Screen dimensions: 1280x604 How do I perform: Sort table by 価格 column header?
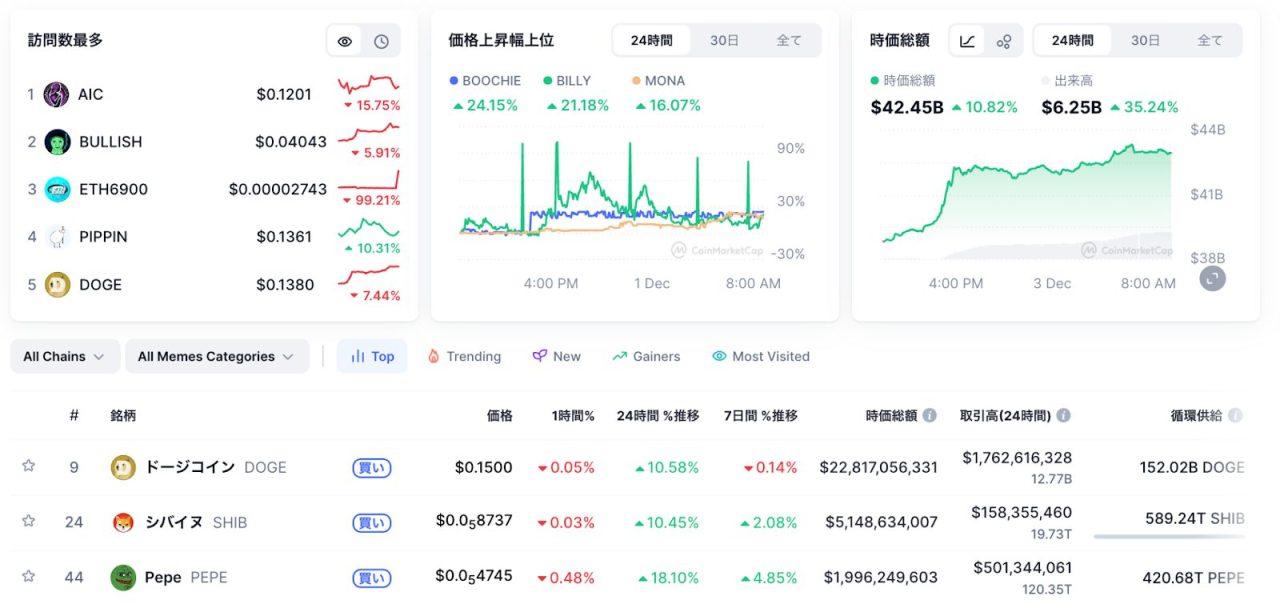499,415
